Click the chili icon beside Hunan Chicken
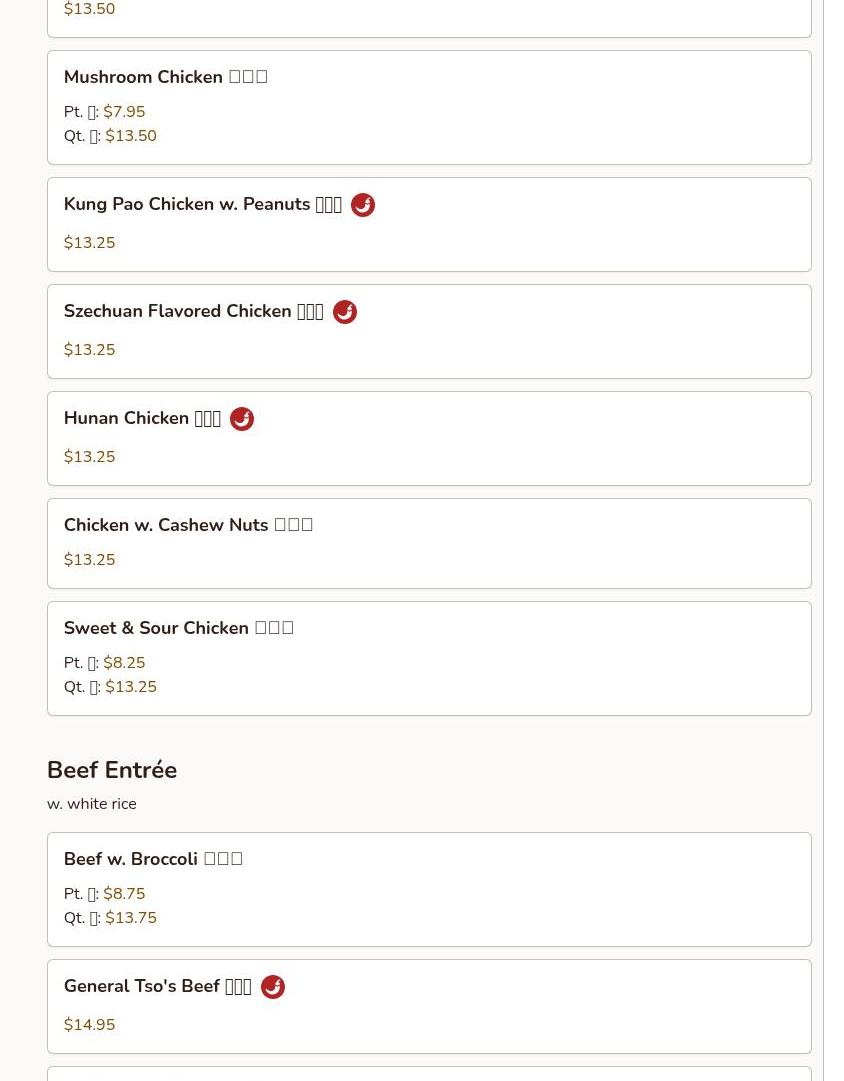The width and height of the screenshot is (844, 1081). click(x=241, y=418)
